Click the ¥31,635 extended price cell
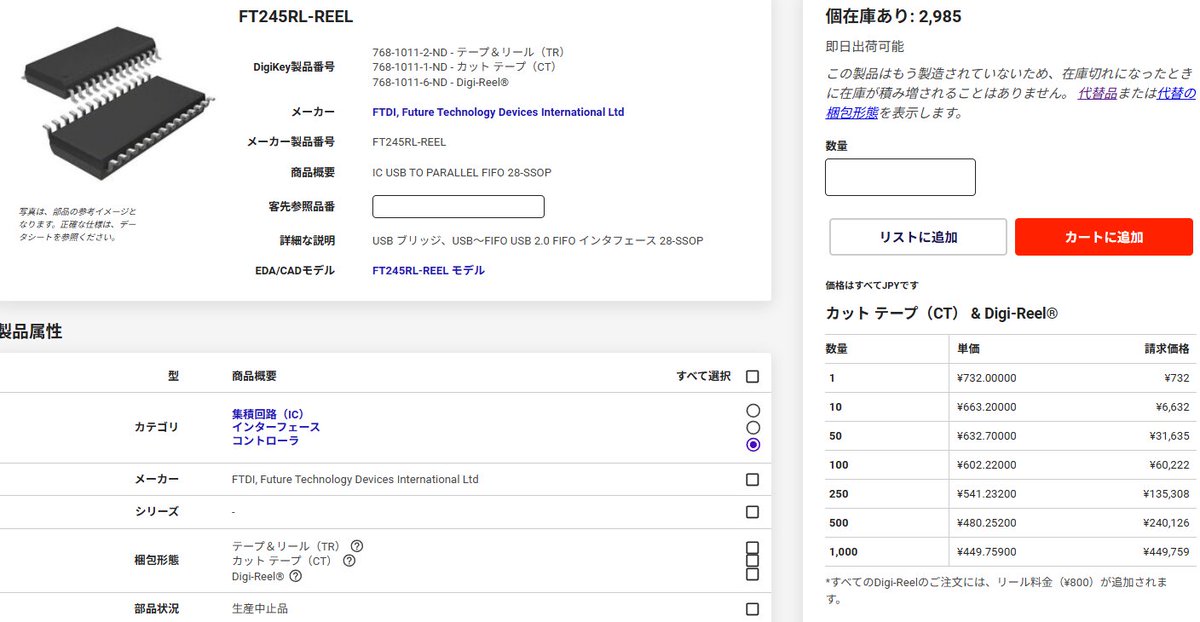This screenshot has height=622, width=1200. point(1169,436)
